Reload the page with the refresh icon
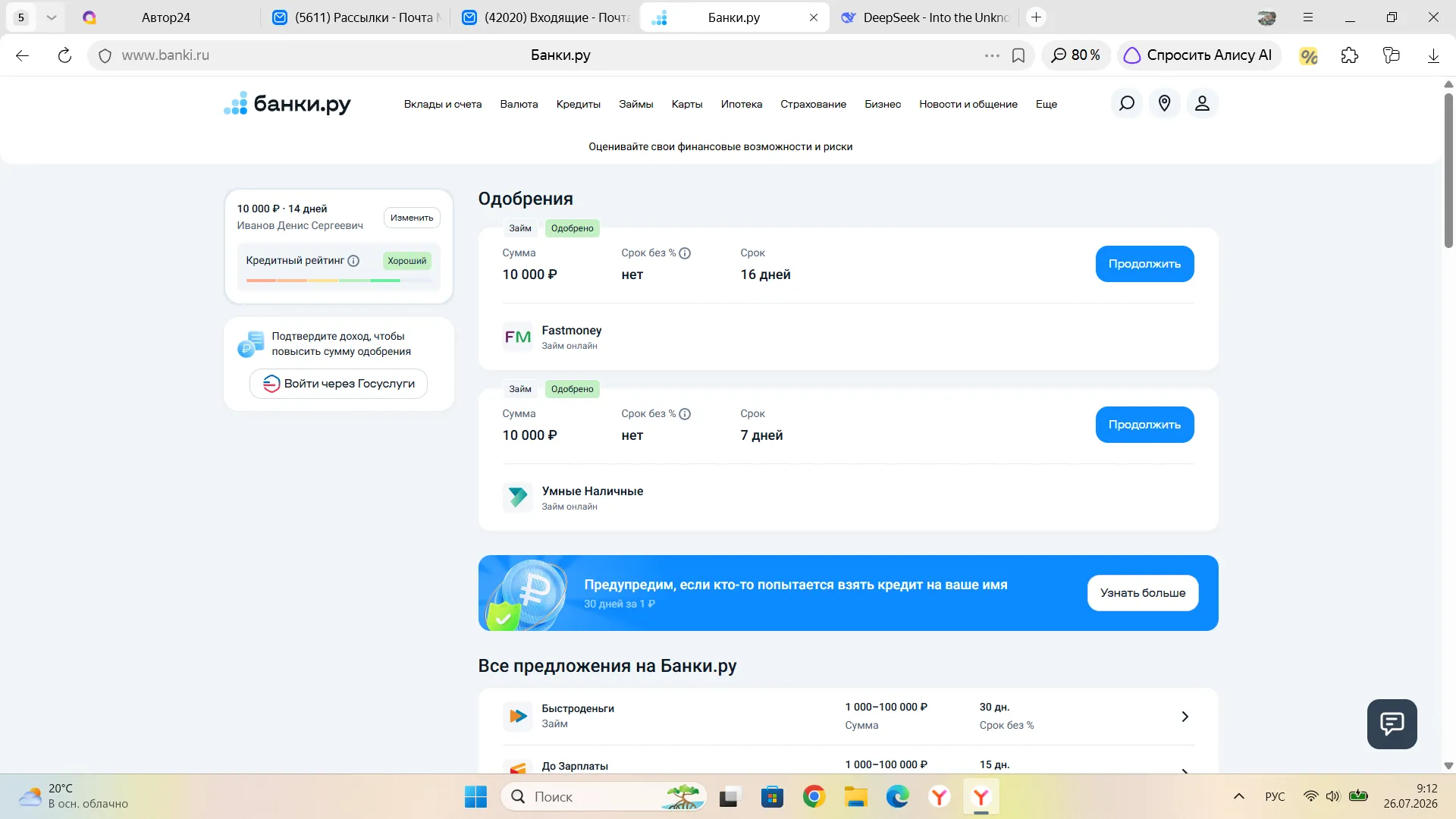 click(x=64, y=55)
